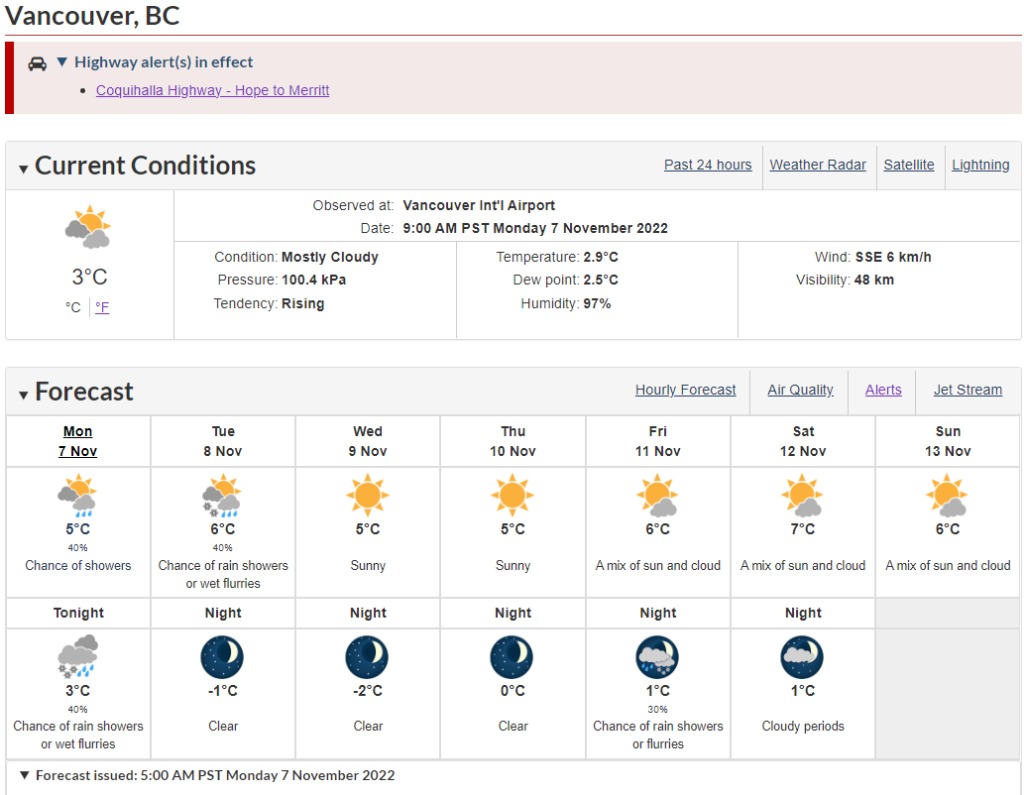Select the Mon 7 Nov forecast heading
The image size is (1024, 795).
click(x=78, y=441)
